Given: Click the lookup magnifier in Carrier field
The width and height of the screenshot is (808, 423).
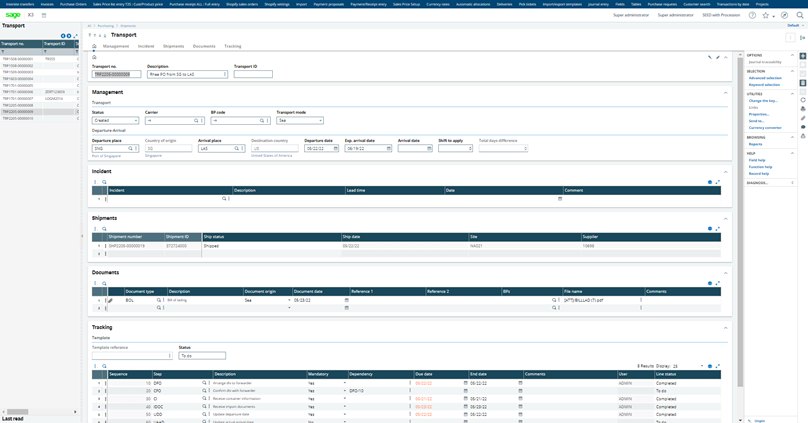Looking at the screenshot, I should coord(196,120).
